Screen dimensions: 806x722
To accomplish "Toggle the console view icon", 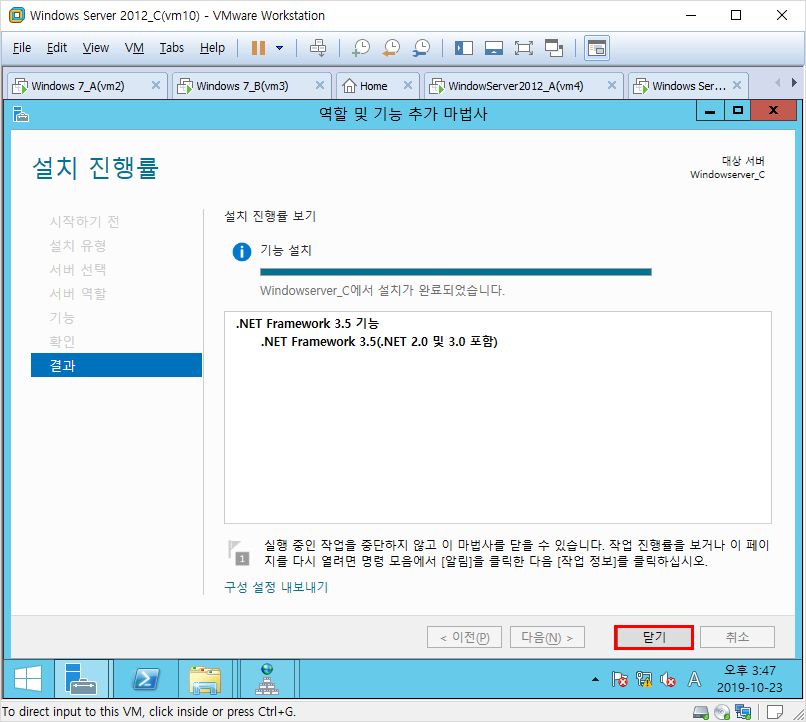I will (597, 48).
